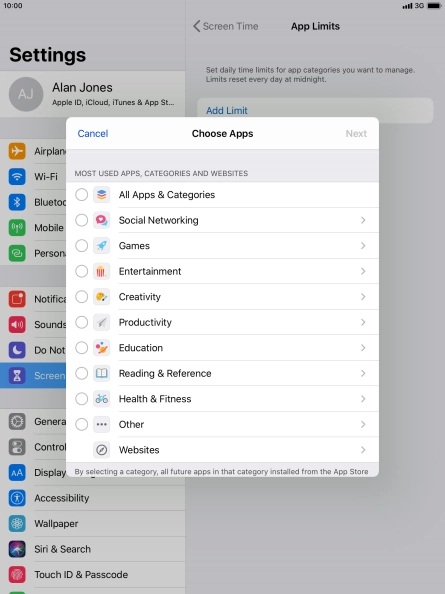Select the Reading & Reference radio button
Viewport: 445px width, 594px height.
(x=81, y=374)
